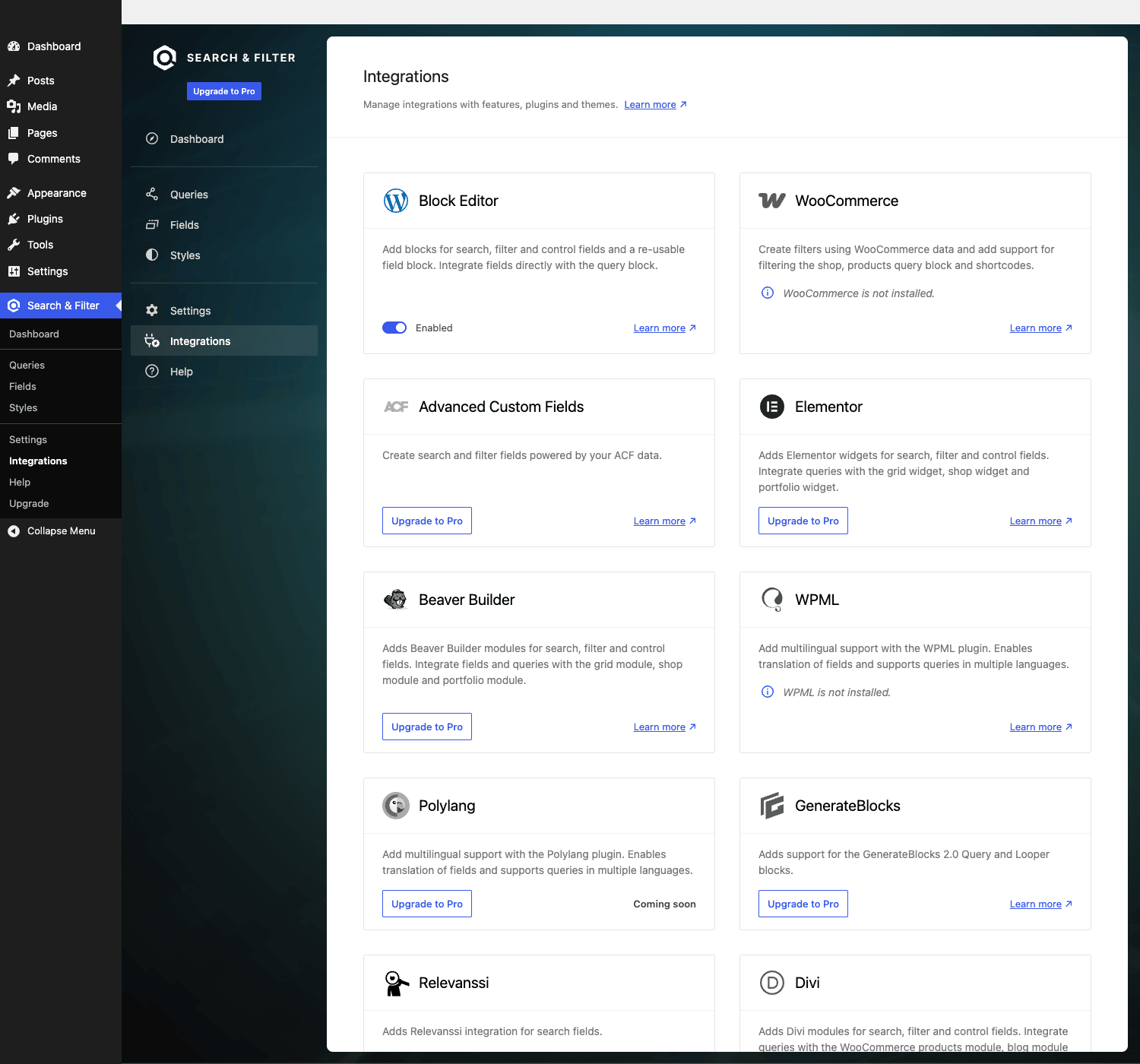Click the WPML not installed info icon
Screen dimensions: 1140x1064
(768, 692)
